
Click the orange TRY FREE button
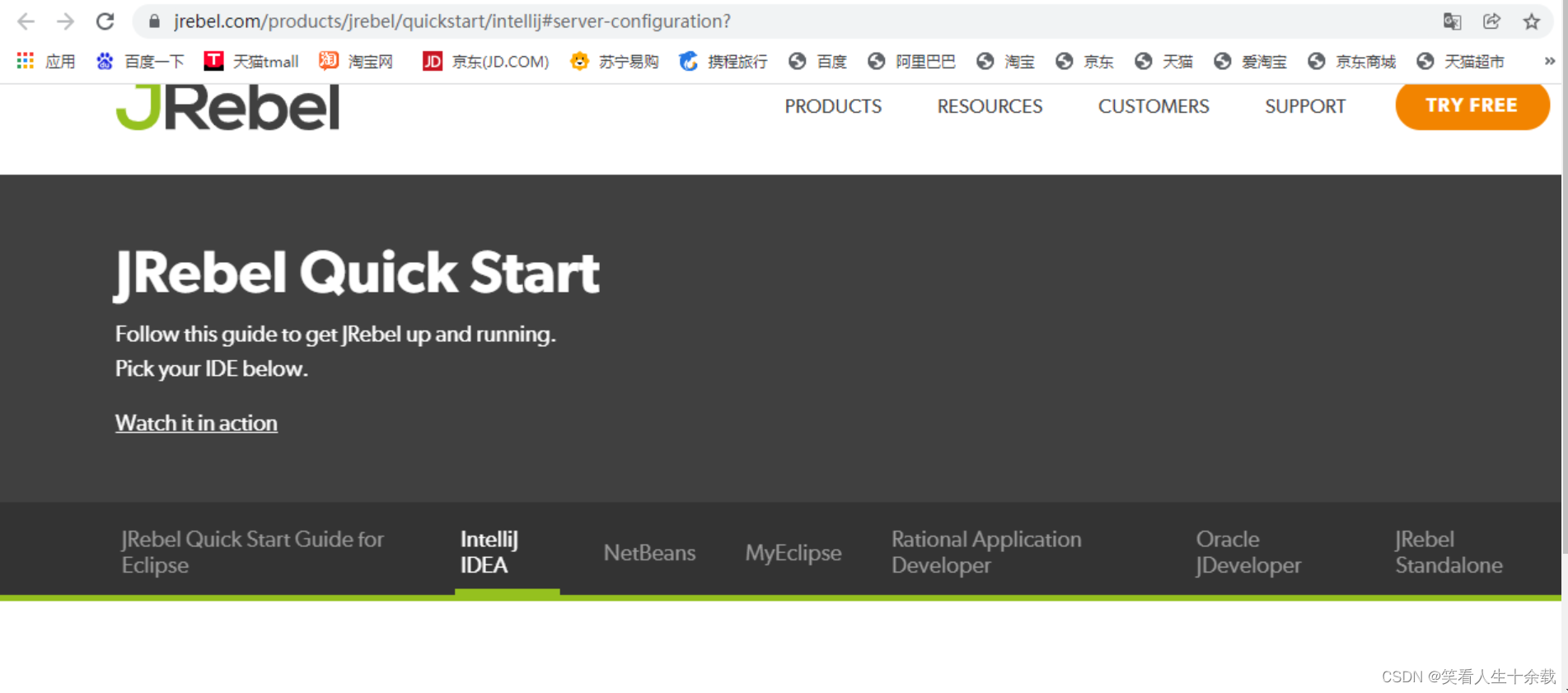(1472, 105)
